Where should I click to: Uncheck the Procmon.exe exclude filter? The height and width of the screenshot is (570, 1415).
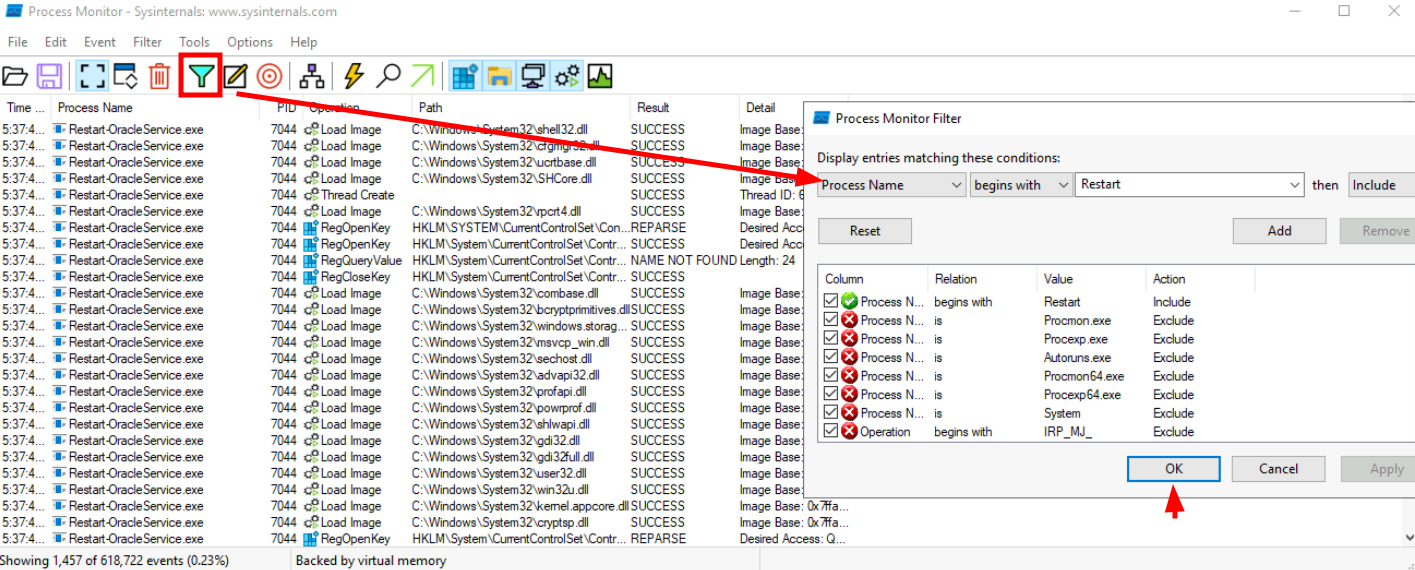click(831, 320)
